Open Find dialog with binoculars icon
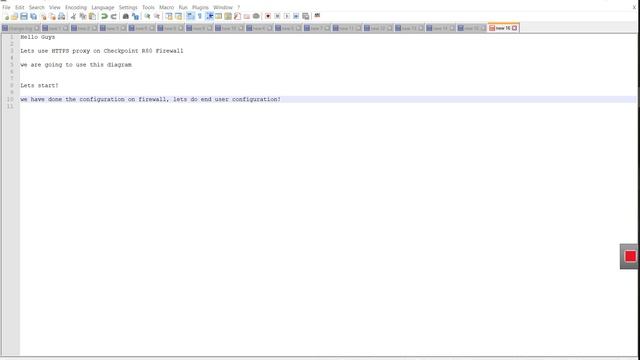The image size is (640, 360). [x=125, y=16]
